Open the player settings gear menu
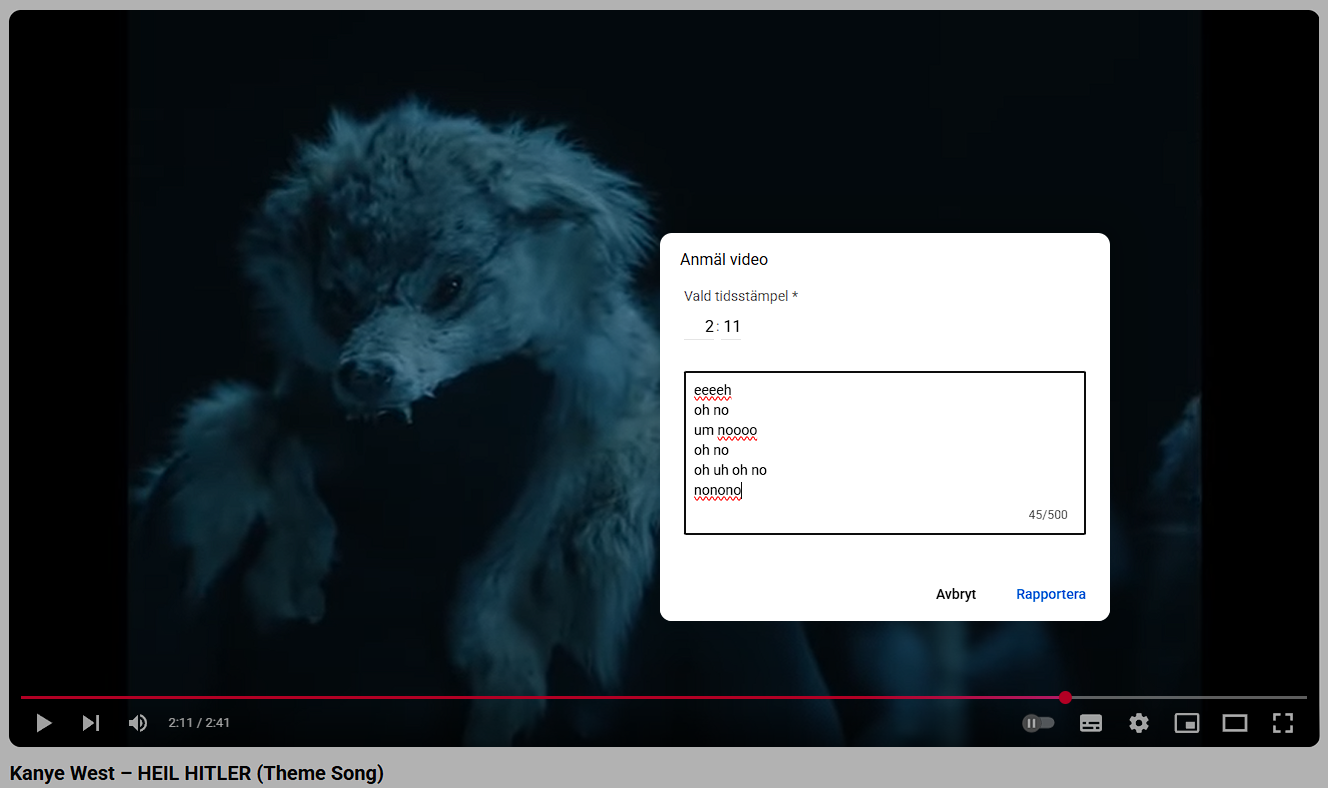Screen dimensions: 1328x788 pos(1139,723)
